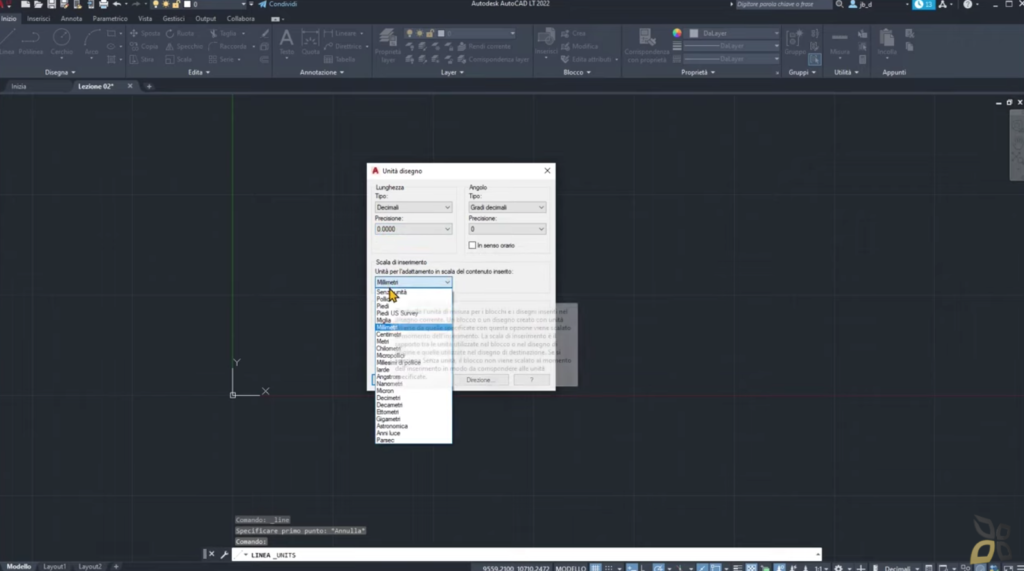Open Proprietà layer manager

388,46
